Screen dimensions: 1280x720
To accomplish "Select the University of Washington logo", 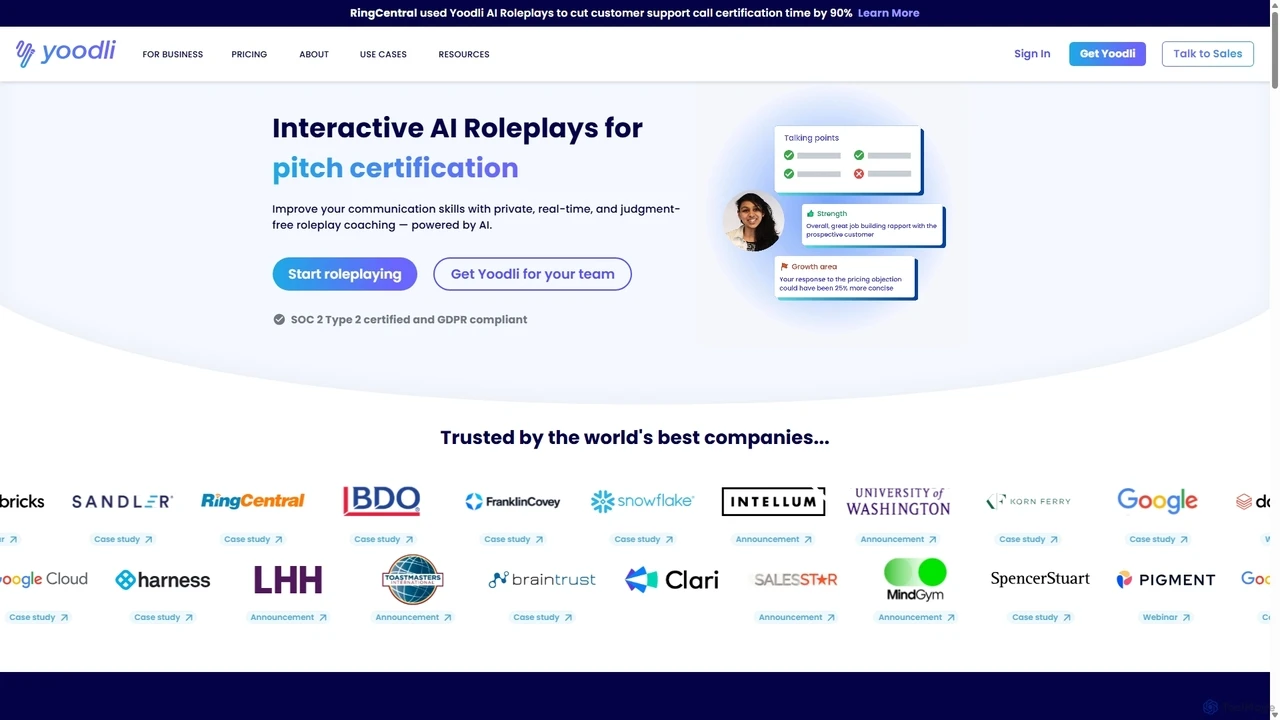I will 898,501.
